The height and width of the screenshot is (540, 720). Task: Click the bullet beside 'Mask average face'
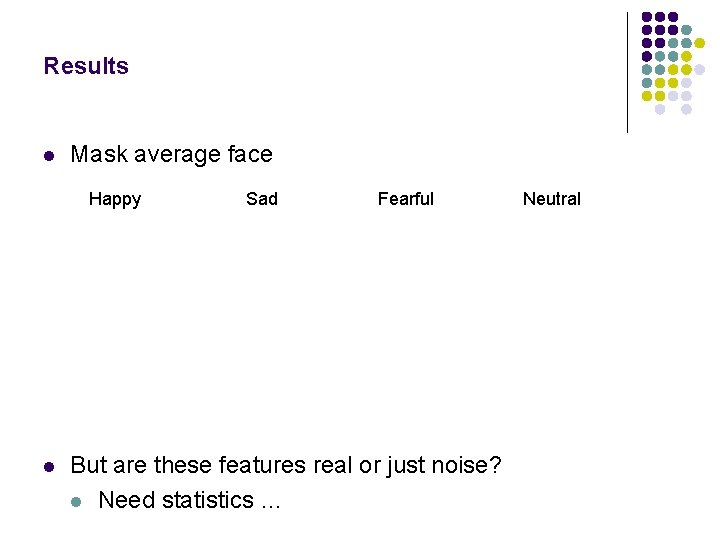point(48,156)
